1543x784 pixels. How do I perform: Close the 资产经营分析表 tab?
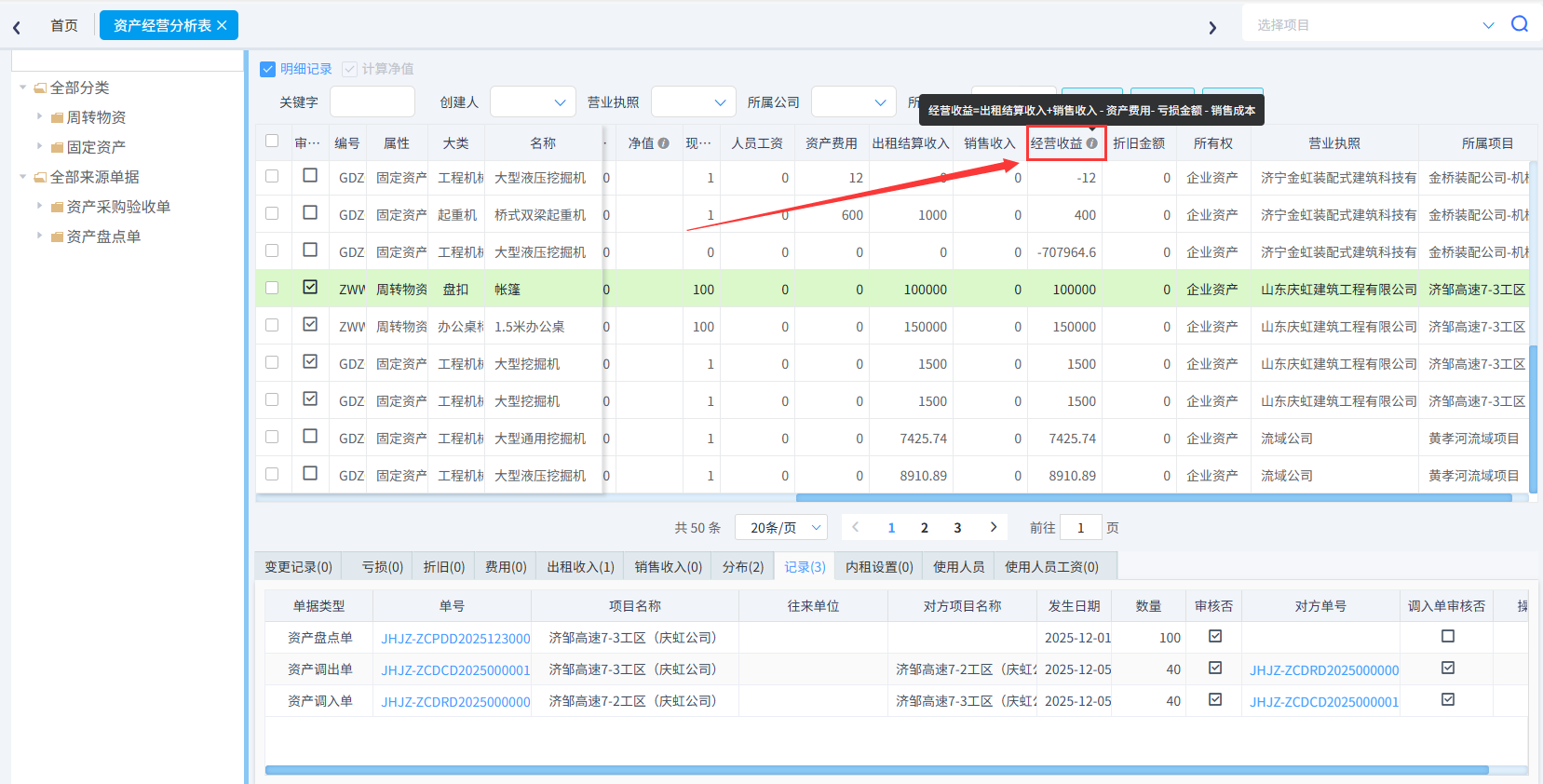(222, 25)
